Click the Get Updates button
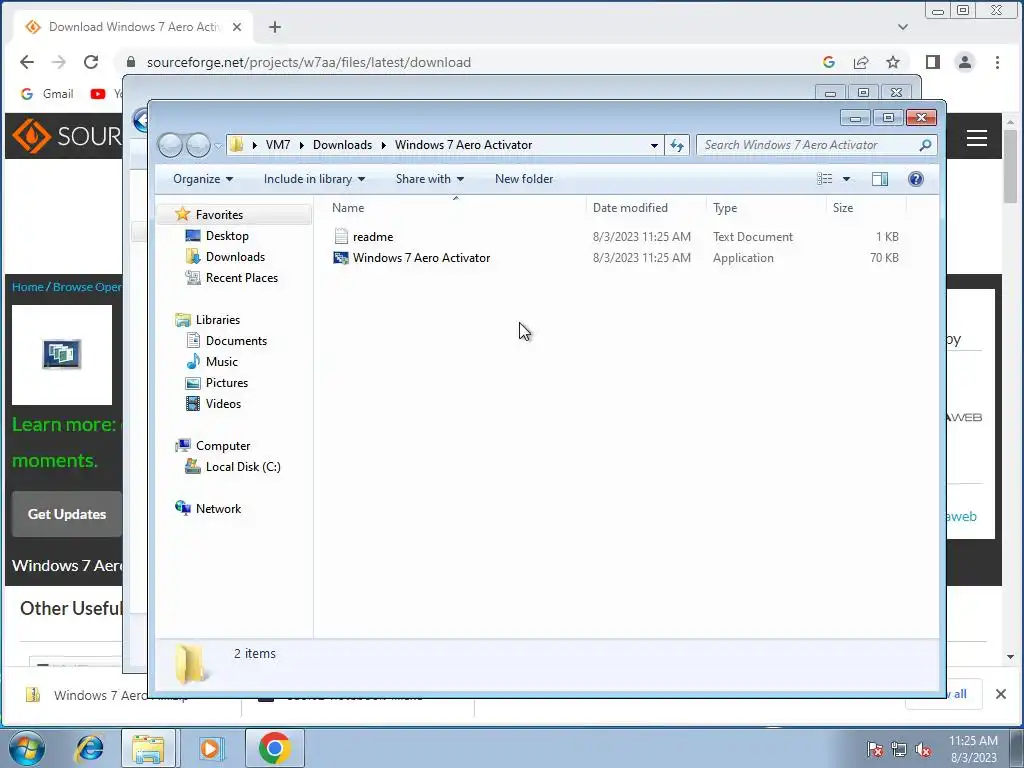Image resolution: width=1024 pixels, height=768 pixels. pos(67,514)
